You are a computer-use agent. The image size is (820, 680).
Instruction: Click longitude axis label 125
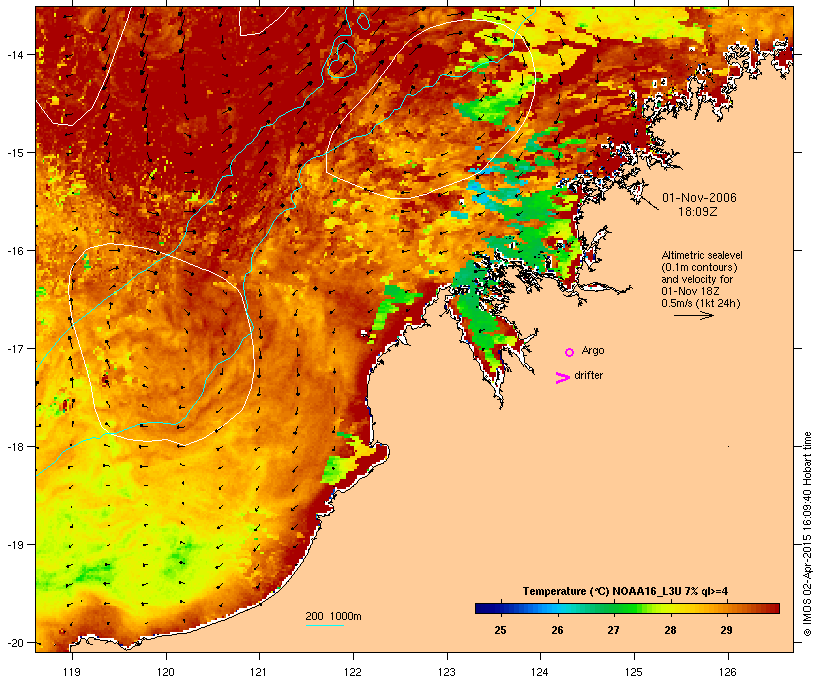click(x=634, y=672)
